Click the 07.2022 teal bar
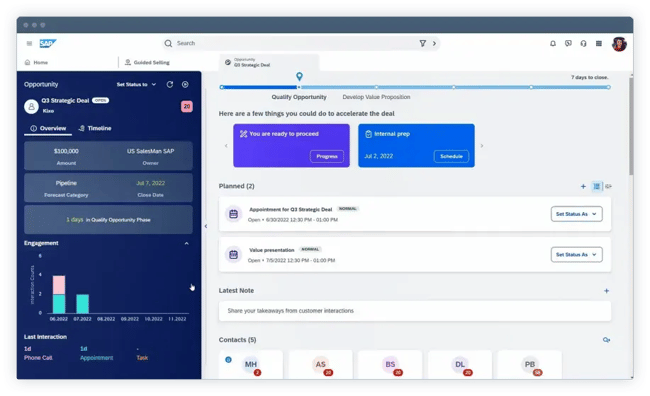 tap(82, 304)
